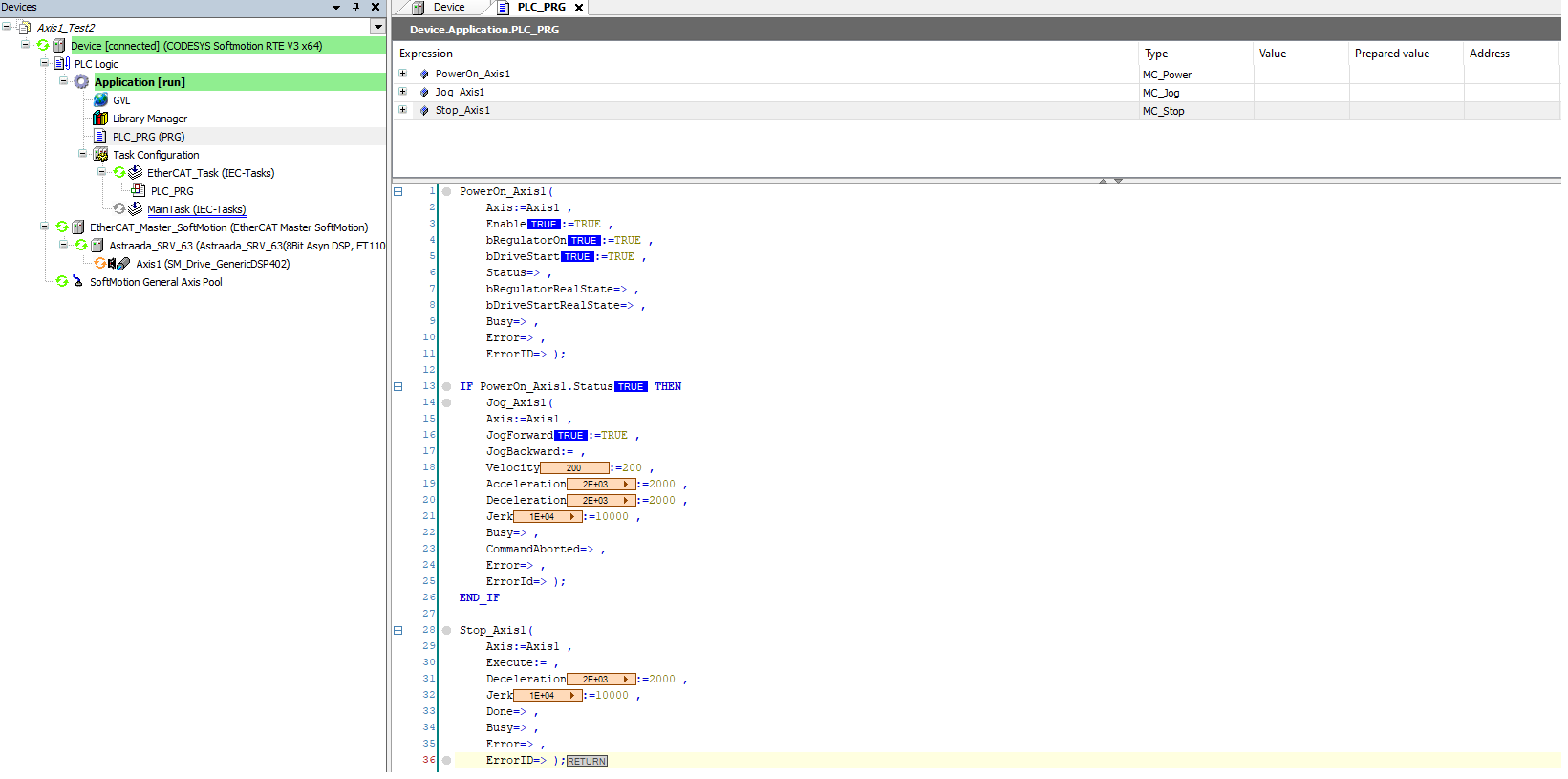The image size is (1568, 779).
Task: Click the SoftMotion General Axis Pool icon
Action: 77,282
